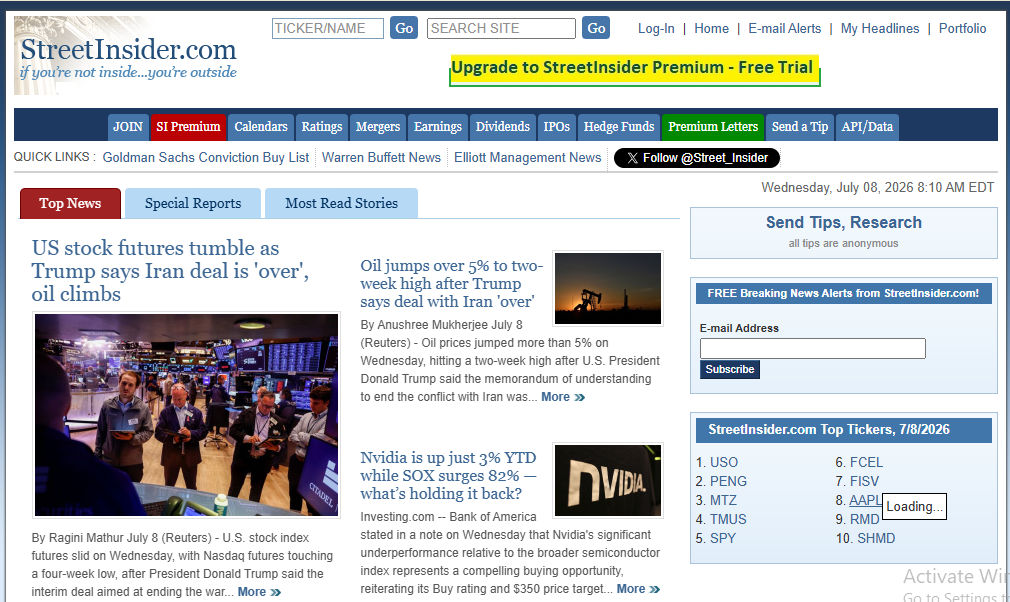
Task: Switch to the Top News tab
Action: tap(70, 203)
